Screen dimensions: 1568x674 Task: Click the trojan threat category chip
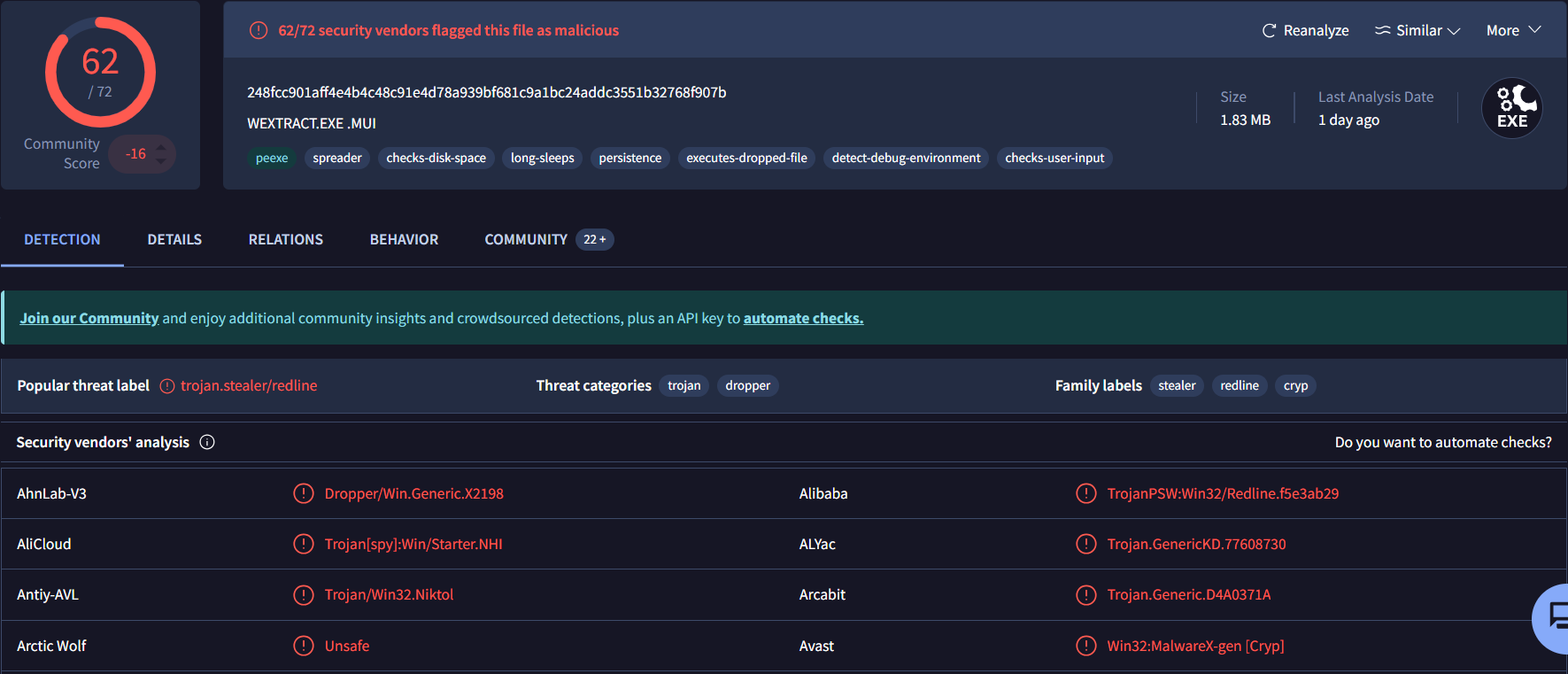tap(684, 385)
